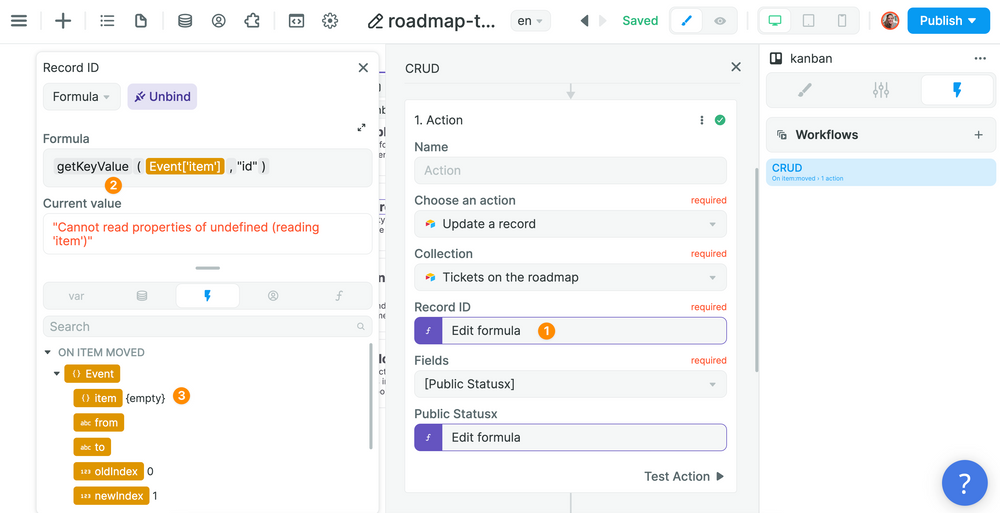Switch to edit mode with the pencil toggle
Image resolution: width=1000 pixels, height=513 pixels.
pyautogui.click(x=686, y=21)
